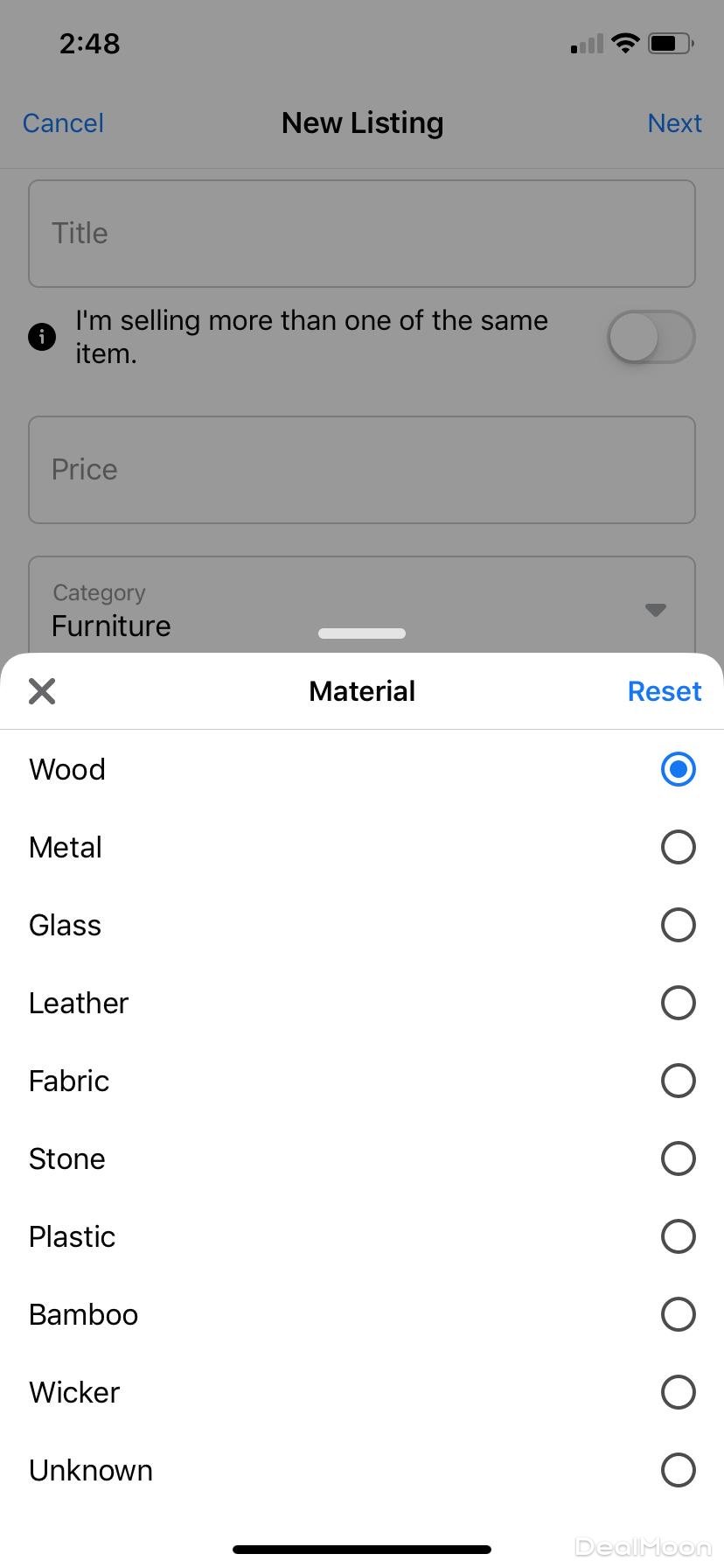Select the Wood radio button
724x1568 pixels.
678,769
